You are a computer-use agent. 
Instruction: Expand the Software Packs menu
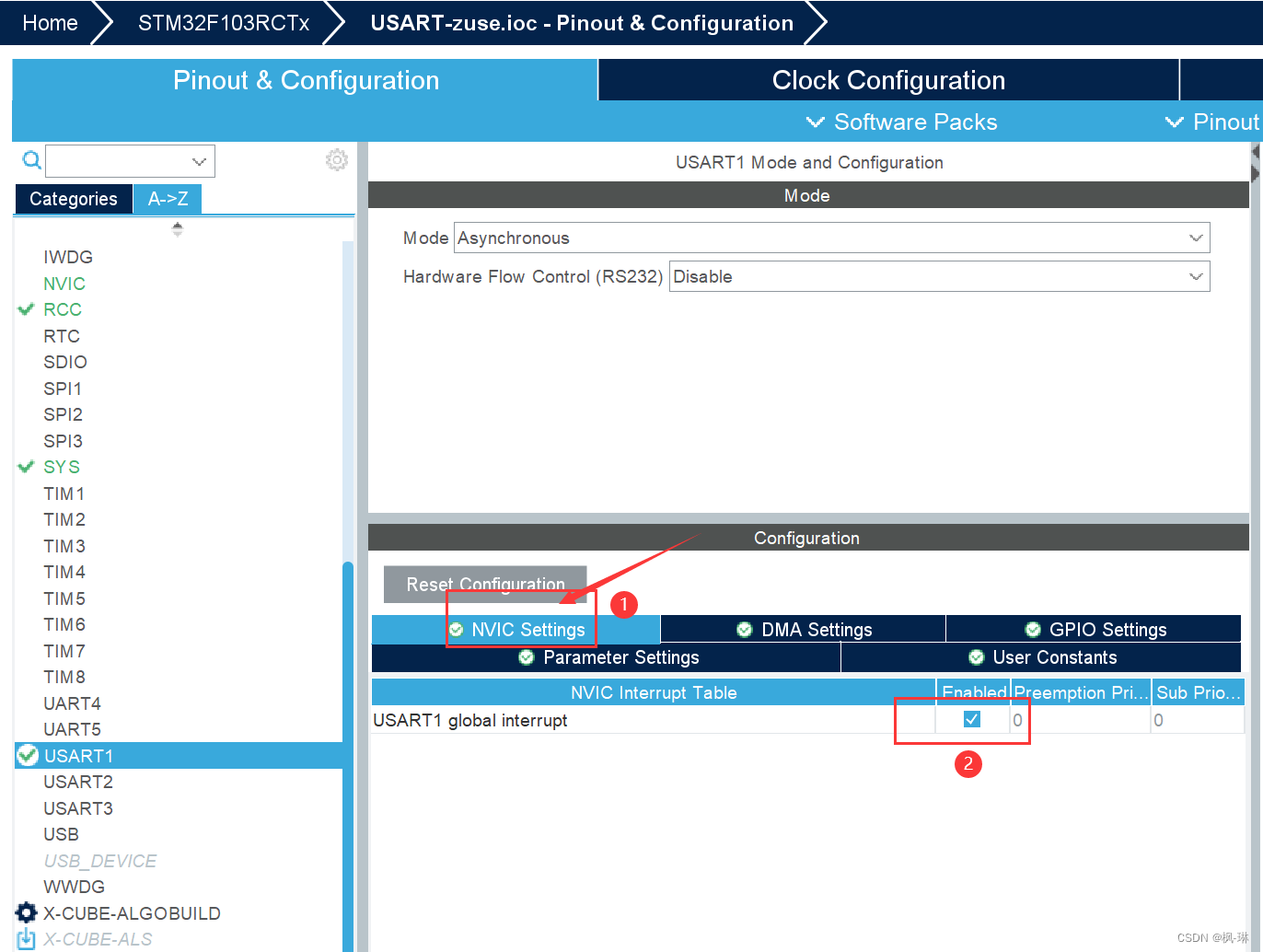(x=901, y=122)
